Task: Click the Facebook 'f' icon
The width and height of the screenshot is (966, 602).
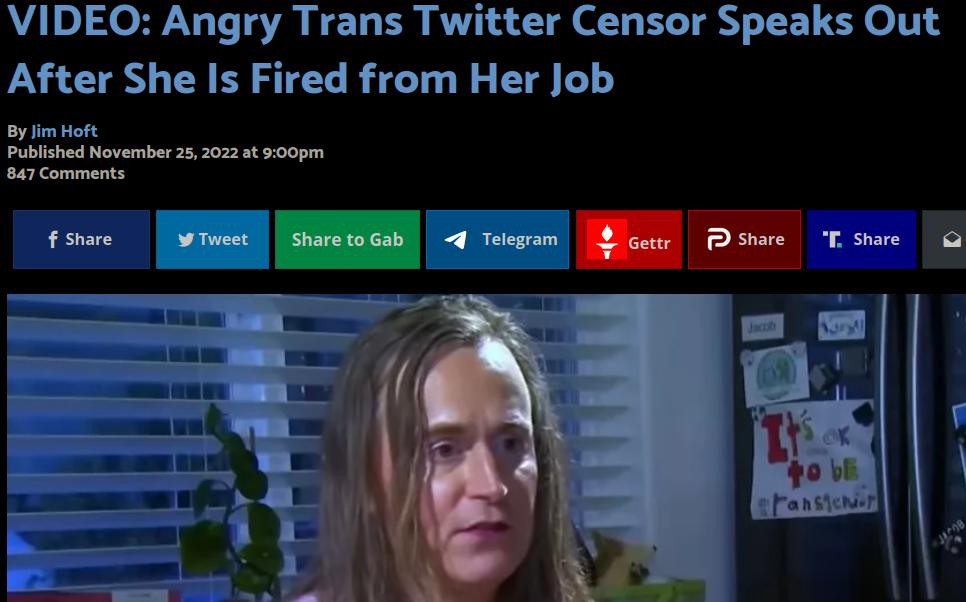Action: pos(53,239)
